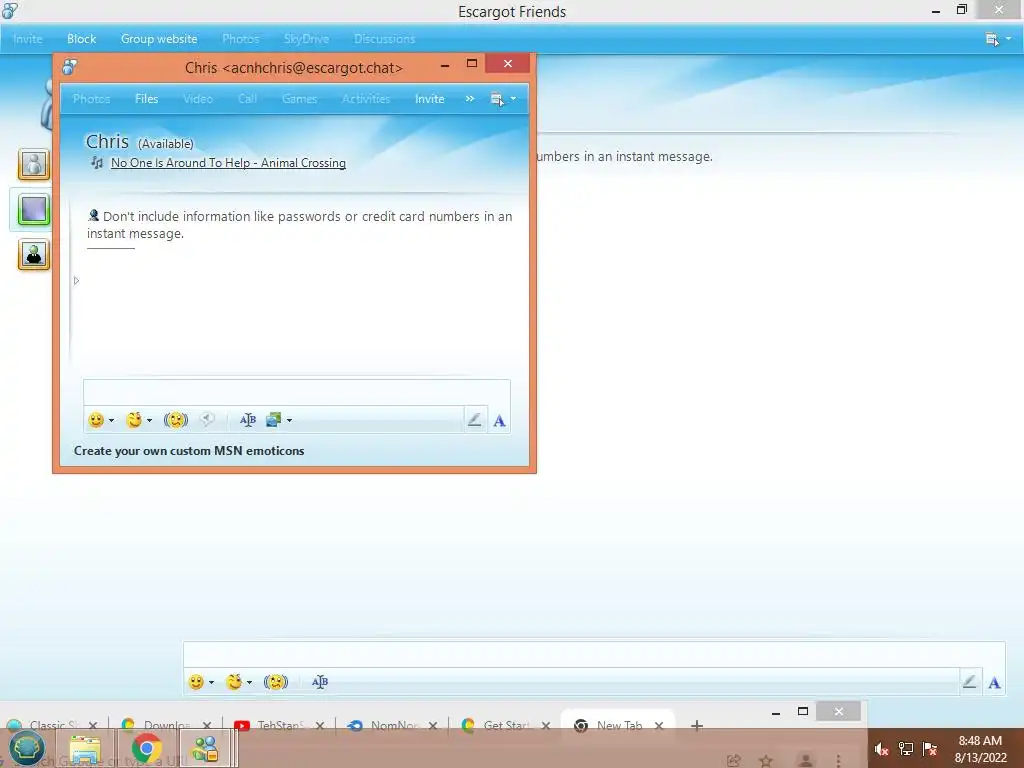Select the purple square contact picture in sidebar
This screenshot has height=768, width=1024.
34,210
